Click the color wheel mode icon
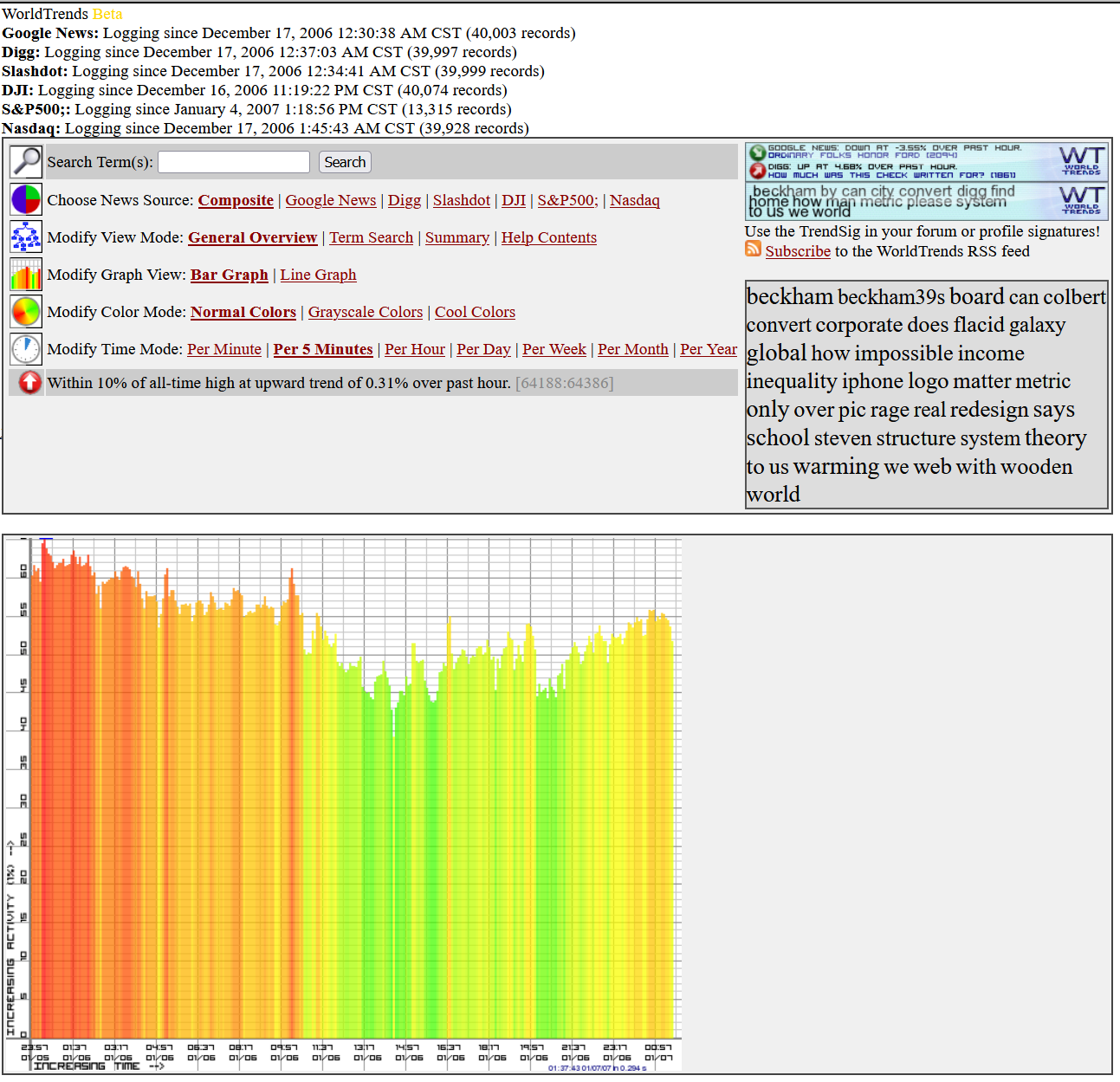Image resolution: width=1120 pixels, height=1082 pixels. click(26, 311)
